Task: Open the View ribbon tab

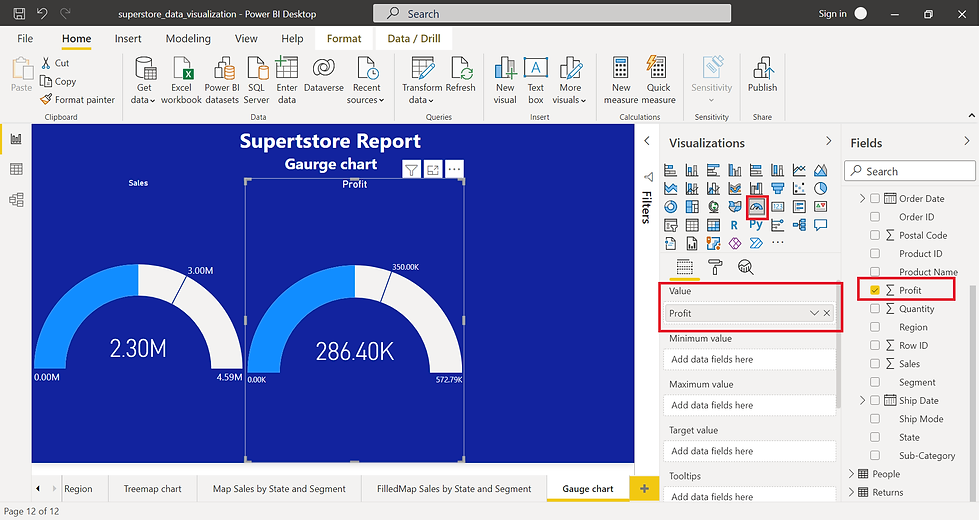Action: tap(246, 39)
